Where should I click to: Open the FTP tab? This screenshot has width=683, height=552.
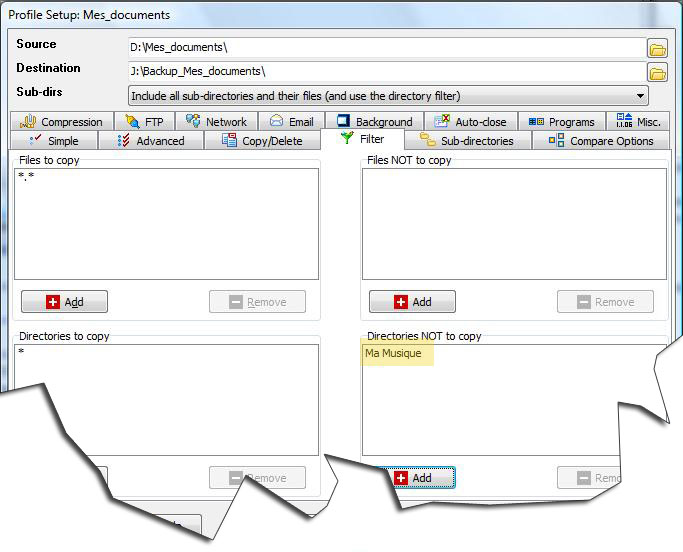144,122
